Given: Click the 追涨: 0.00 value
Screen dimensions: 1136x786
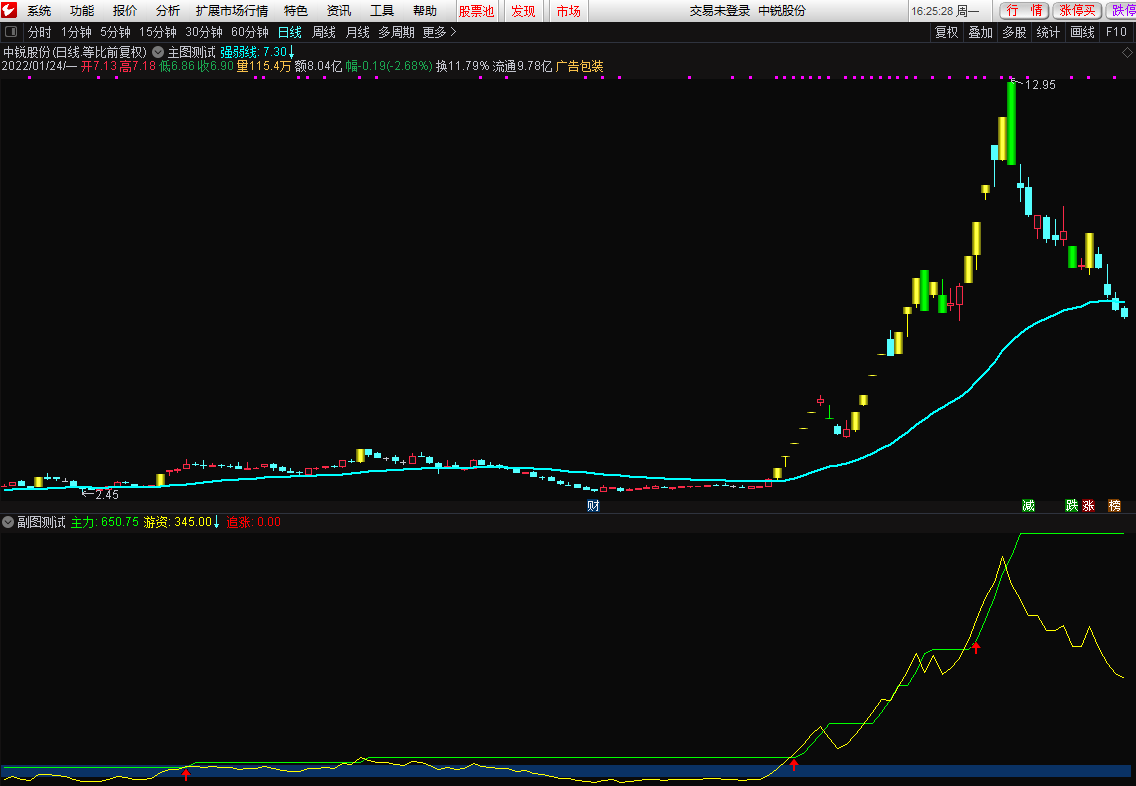Looking at the screenshot, I should click(x=254, y=522).
